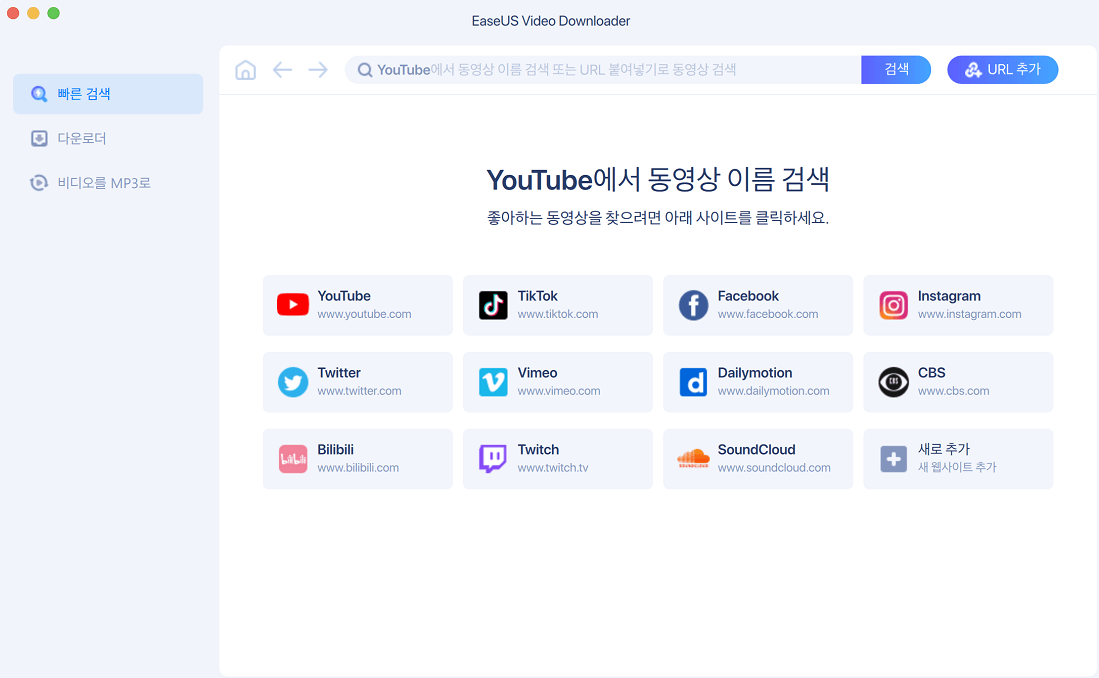Click the 다운로더 sidebar download icon

coord(39,138)
